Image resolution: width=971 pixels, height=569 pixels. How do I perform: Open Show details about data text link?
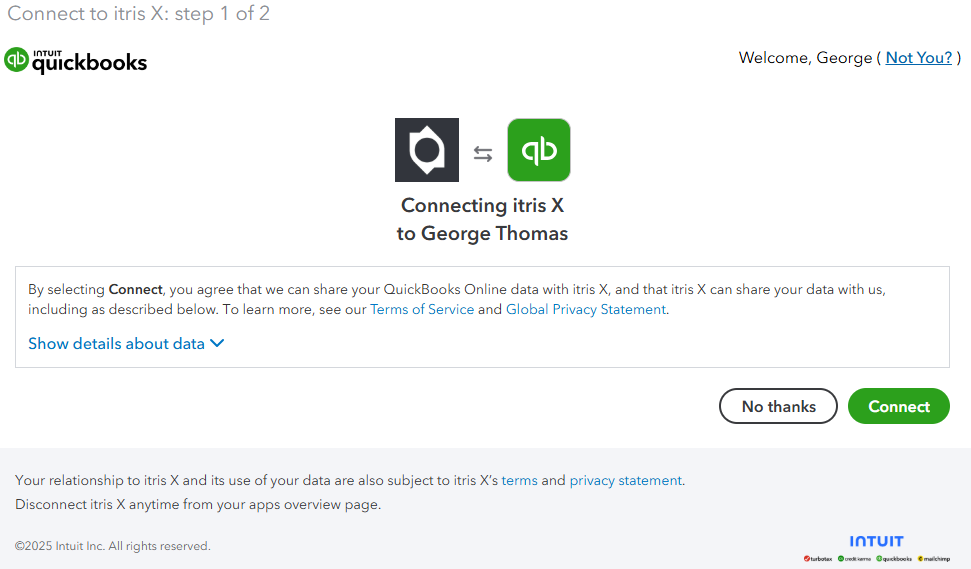[116, 344]
